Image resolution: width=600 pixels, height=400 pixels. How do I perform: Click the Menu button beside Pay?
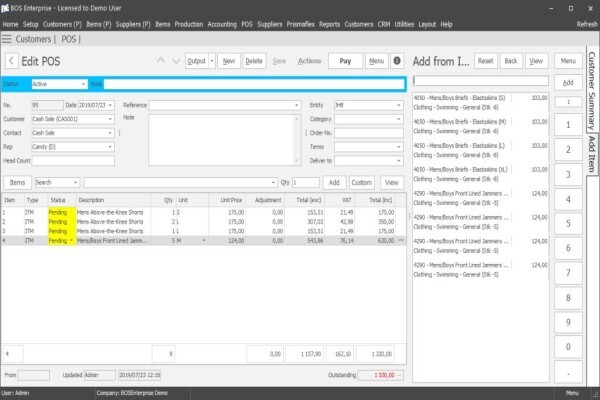click(376, 61)
